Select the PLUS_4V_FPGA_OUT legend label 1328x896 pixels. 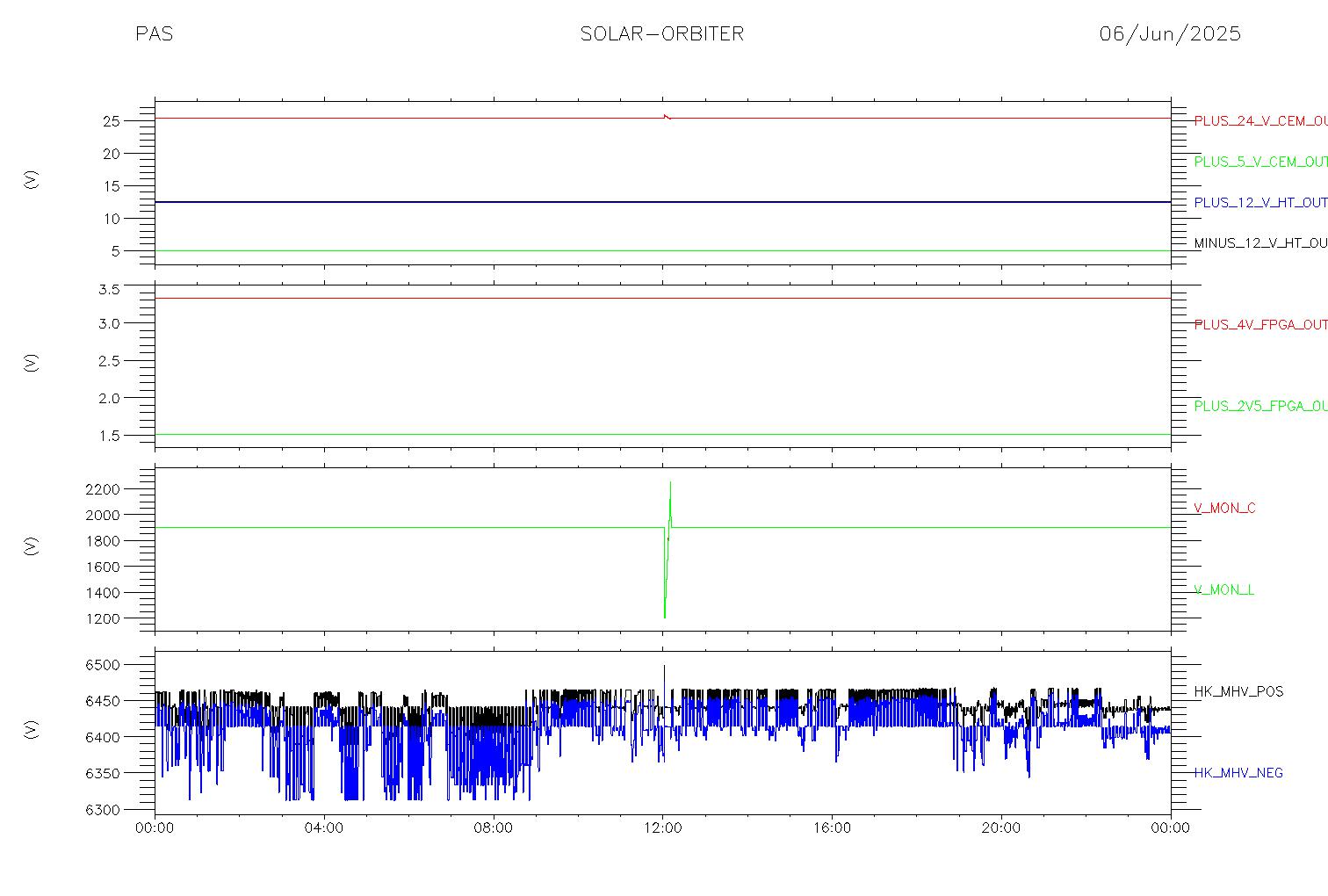[1261, 325]
